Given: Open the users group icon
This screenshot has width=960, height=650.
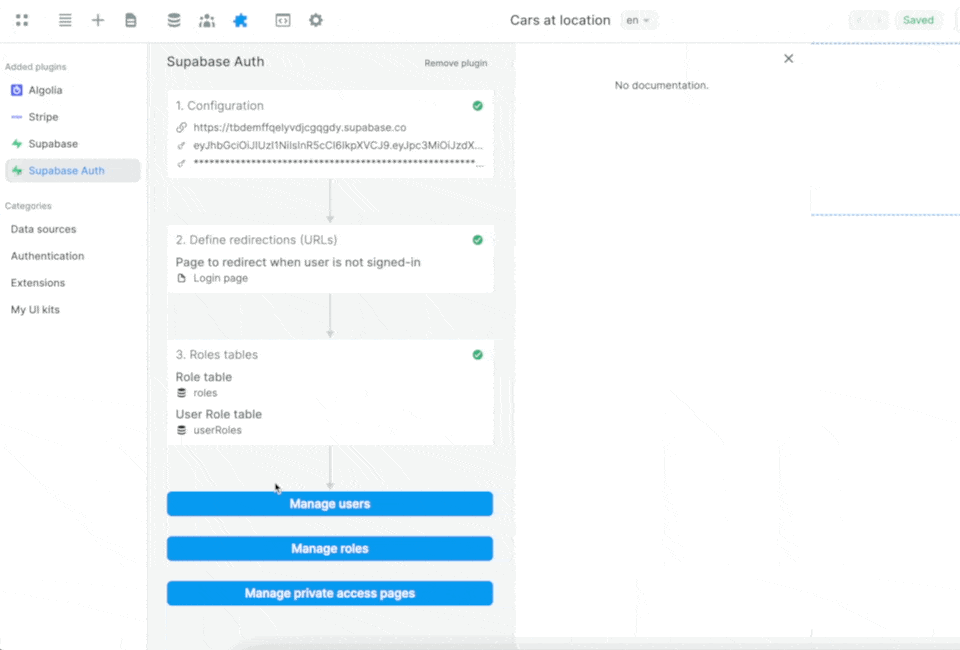Looking at the screenshot, I should (x=207, y=20).
